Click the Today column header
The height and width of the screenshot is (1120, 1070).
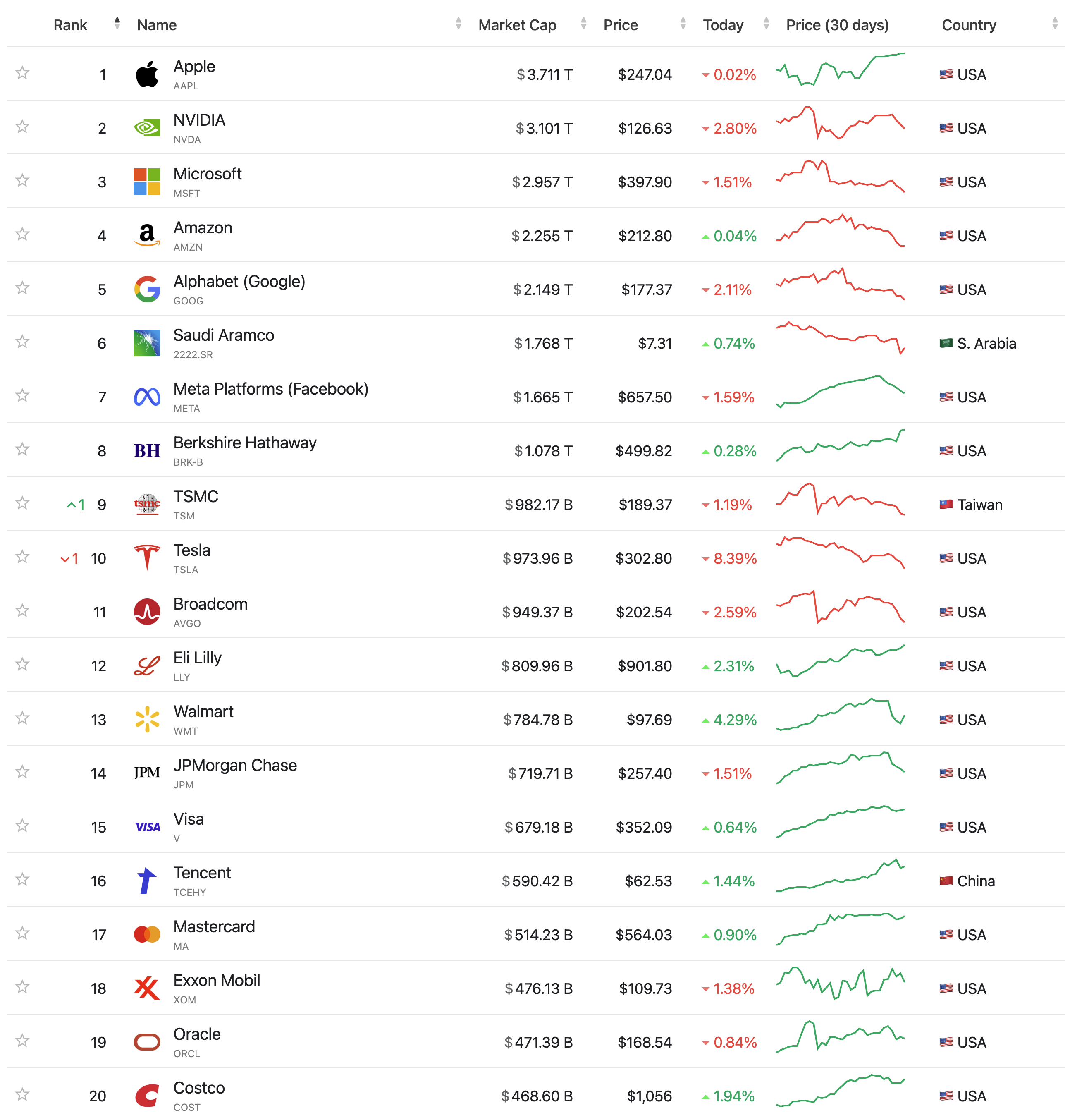click(x=723, y=25)
